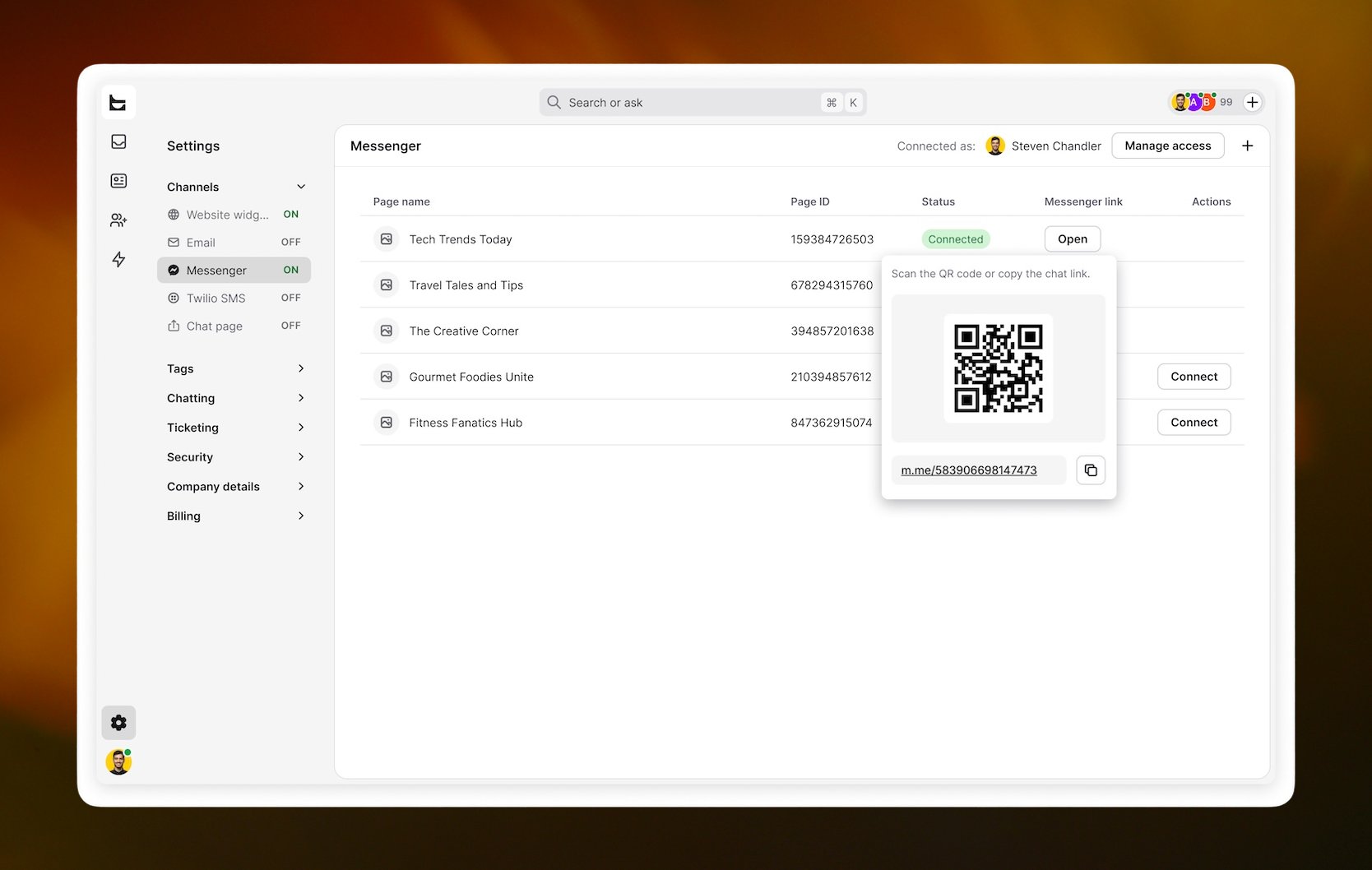
Task: Click the Search or ask field
Action: (702, 103)
